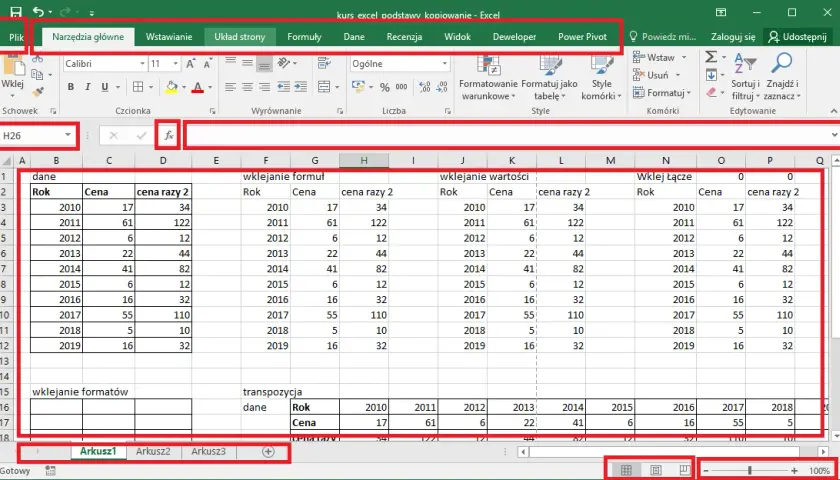Toggle align text right
Screen dimensions: 840x480
pyautogui.click(x=264, y=86)
